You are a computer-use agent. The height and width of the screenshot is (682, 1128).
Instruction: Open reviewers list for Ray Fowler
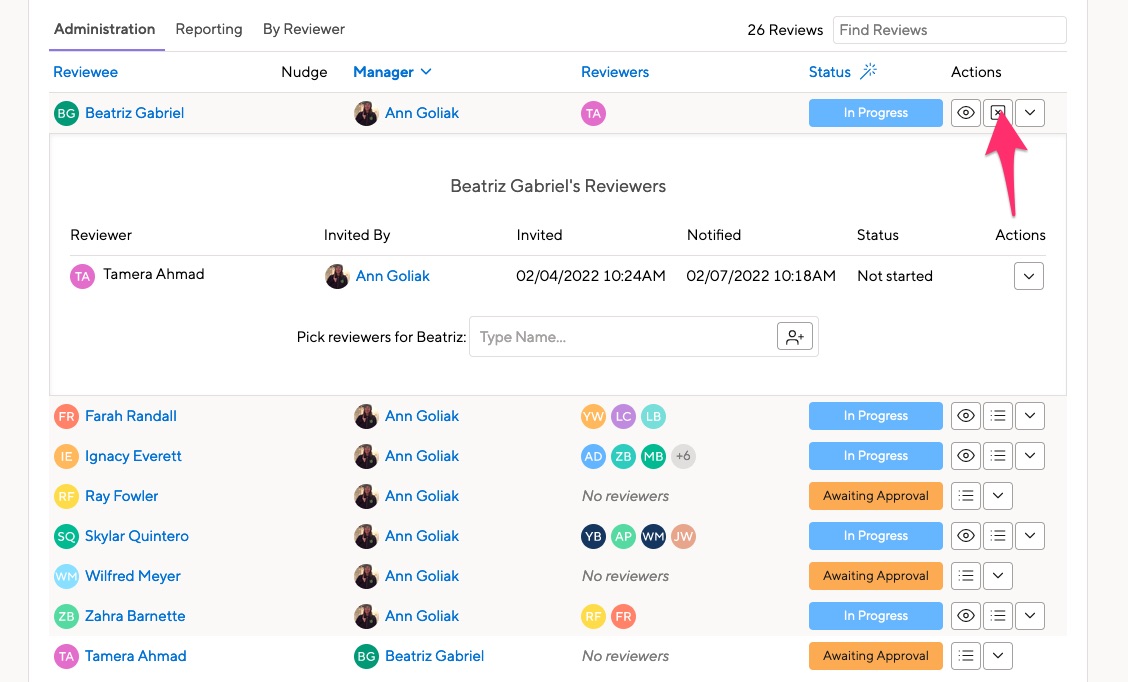point(965,496)
